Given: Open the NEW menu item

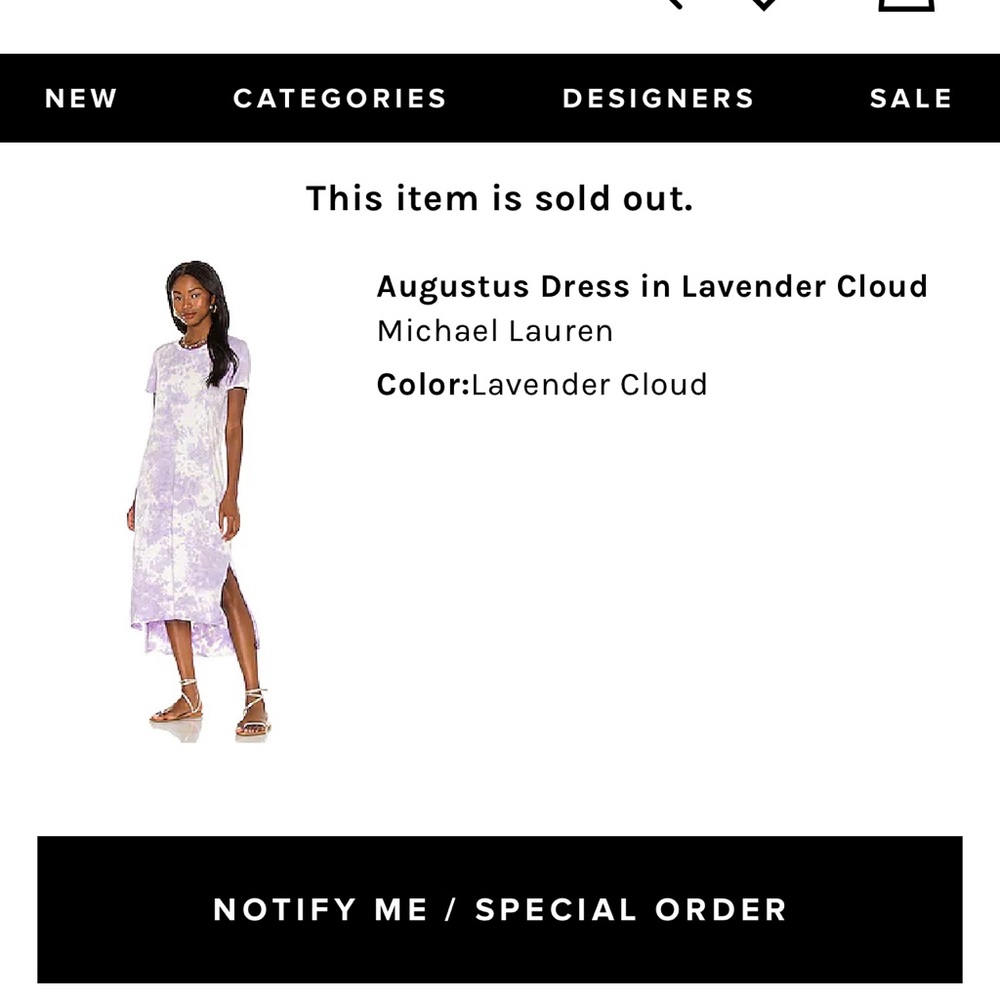Looking at the screenshot, I should pos(80,97).
